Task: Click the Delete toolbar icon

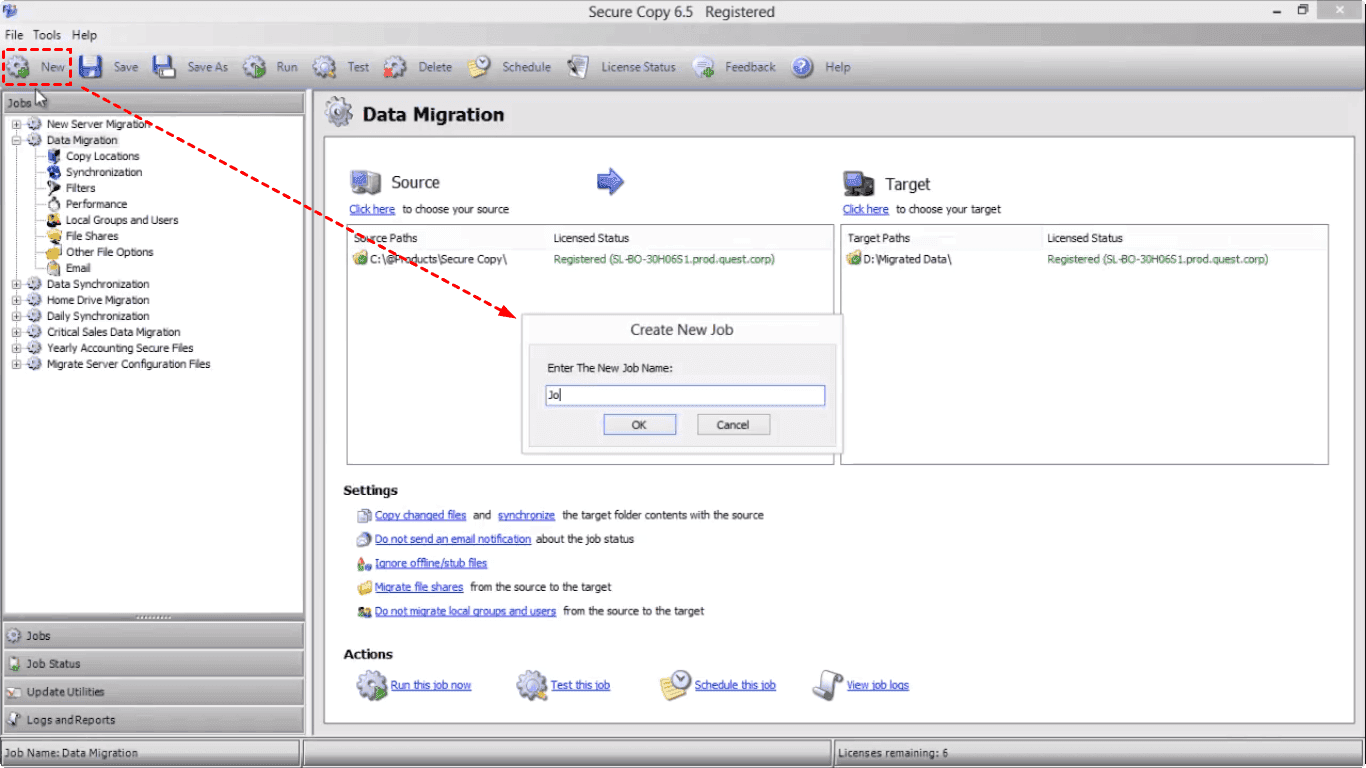Action: point(395,67)
